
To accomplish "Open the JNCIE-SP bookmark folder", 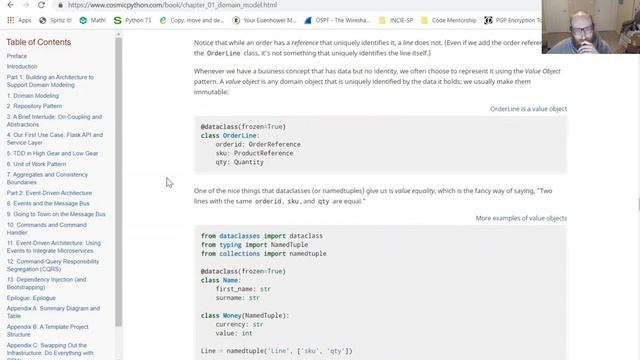I will click(x=396, y=20).
